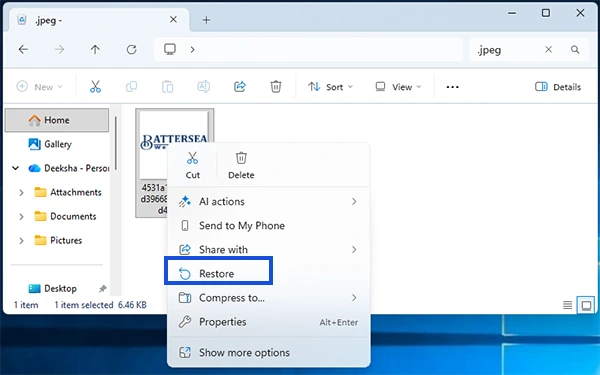This screenshot has width=600, height=375.
Task: Refresh the folder view
Action: [x=131, y=49]
